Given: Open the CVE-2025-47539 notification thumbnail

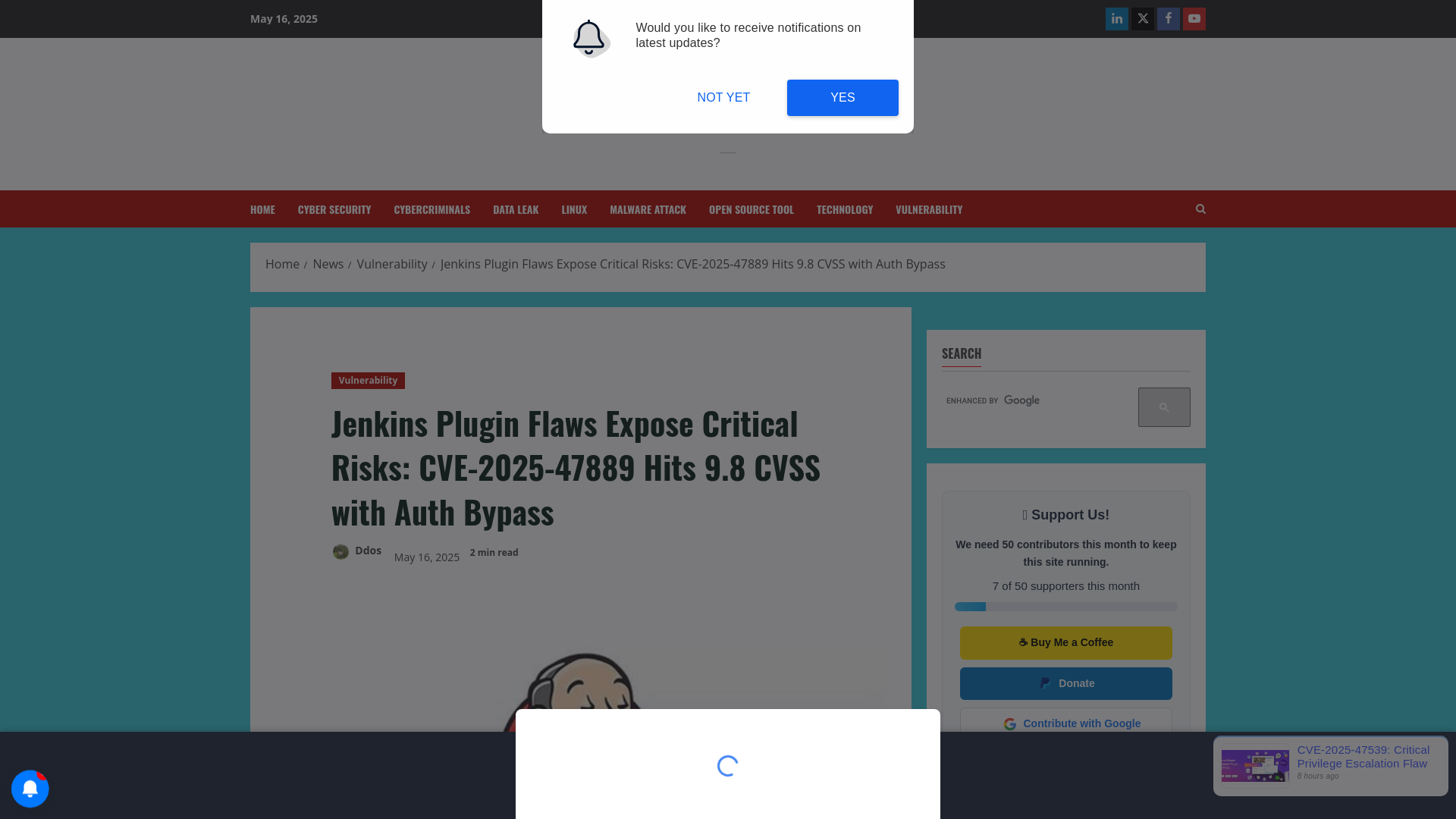Looking at the screenshot, I should (1255, 766).
